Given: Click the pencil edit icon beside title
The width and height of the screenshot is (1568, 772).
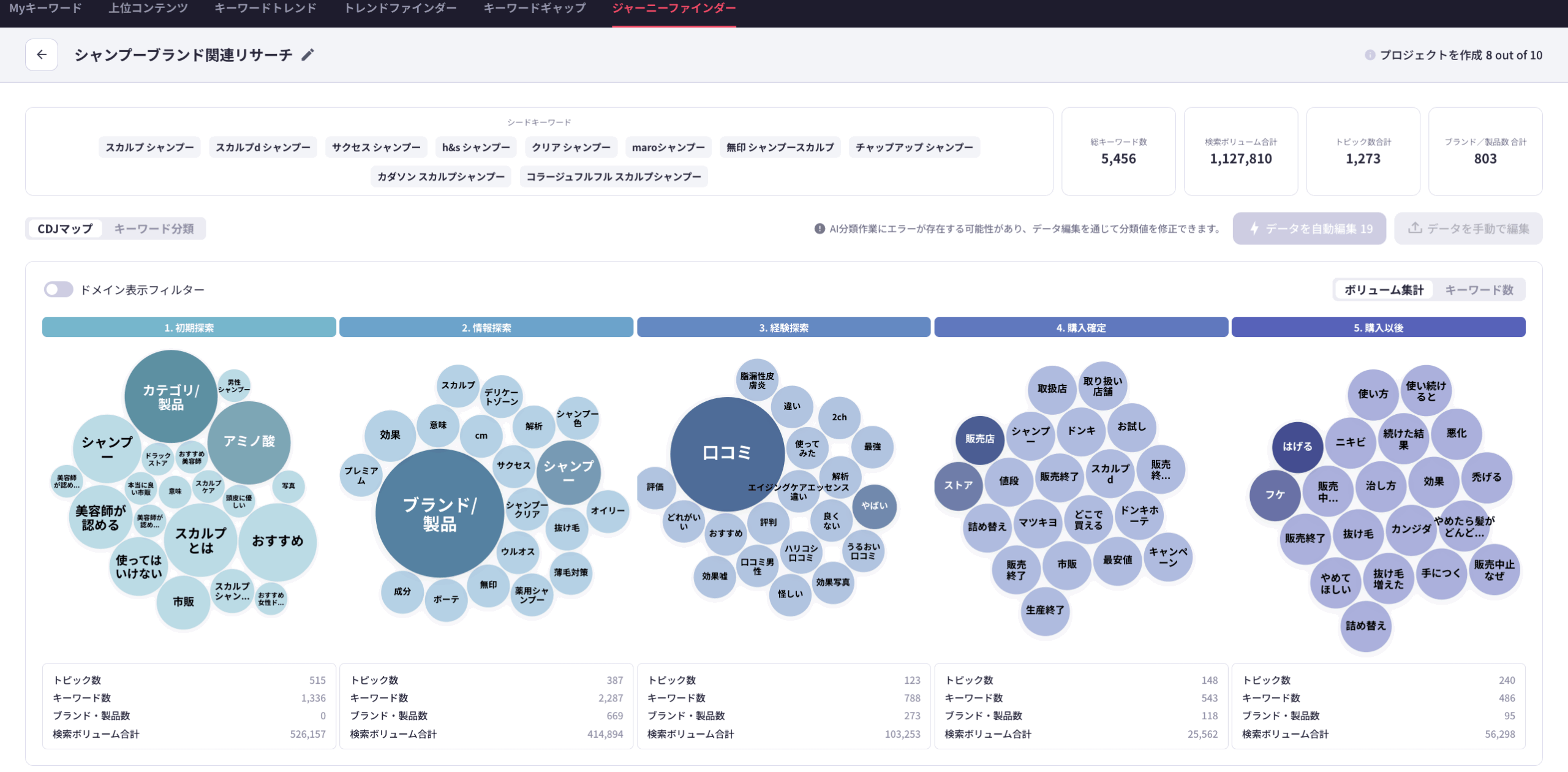Looking at the screenshot, I should 307,55.
